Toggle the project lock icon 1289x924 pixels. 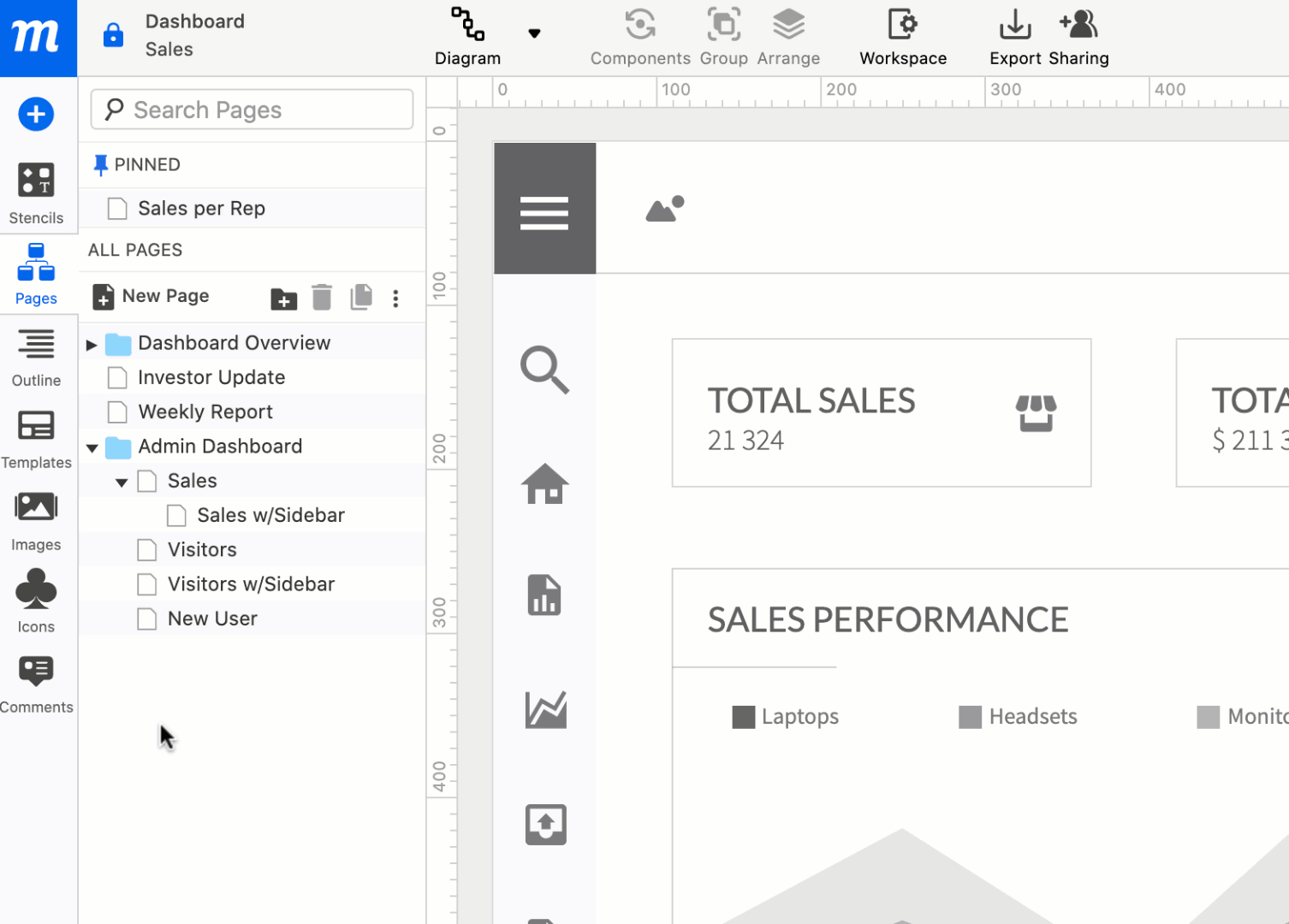pos(113,35)
